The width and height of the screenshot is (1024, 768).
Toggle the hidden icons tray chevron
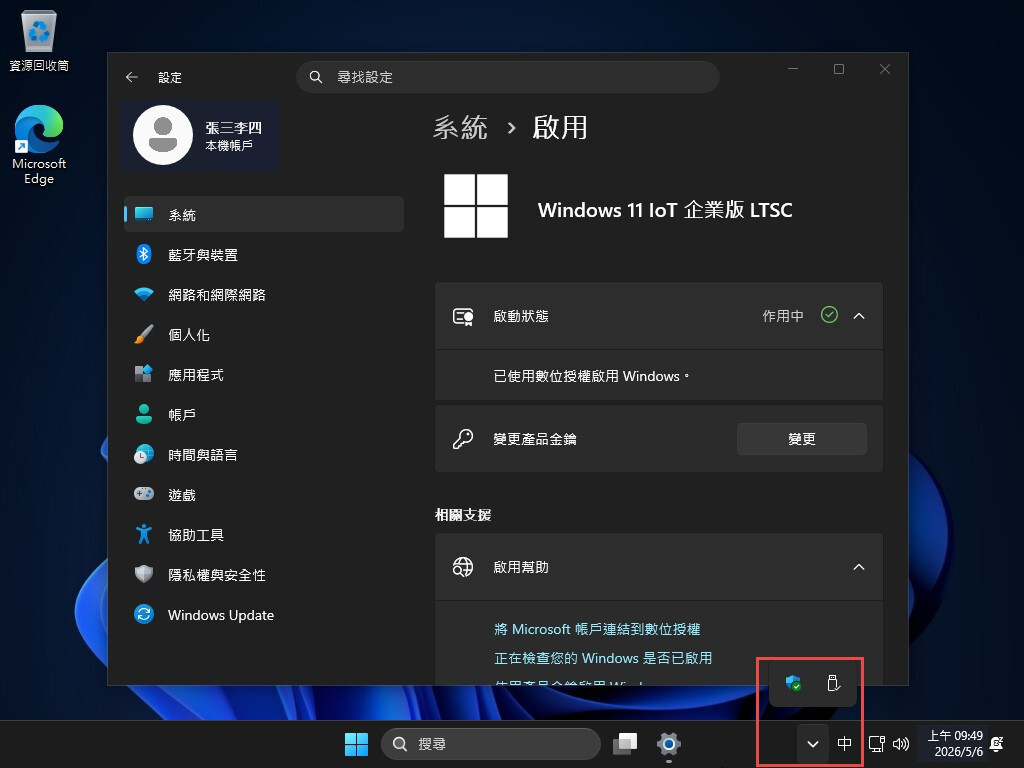coord(812,743)
